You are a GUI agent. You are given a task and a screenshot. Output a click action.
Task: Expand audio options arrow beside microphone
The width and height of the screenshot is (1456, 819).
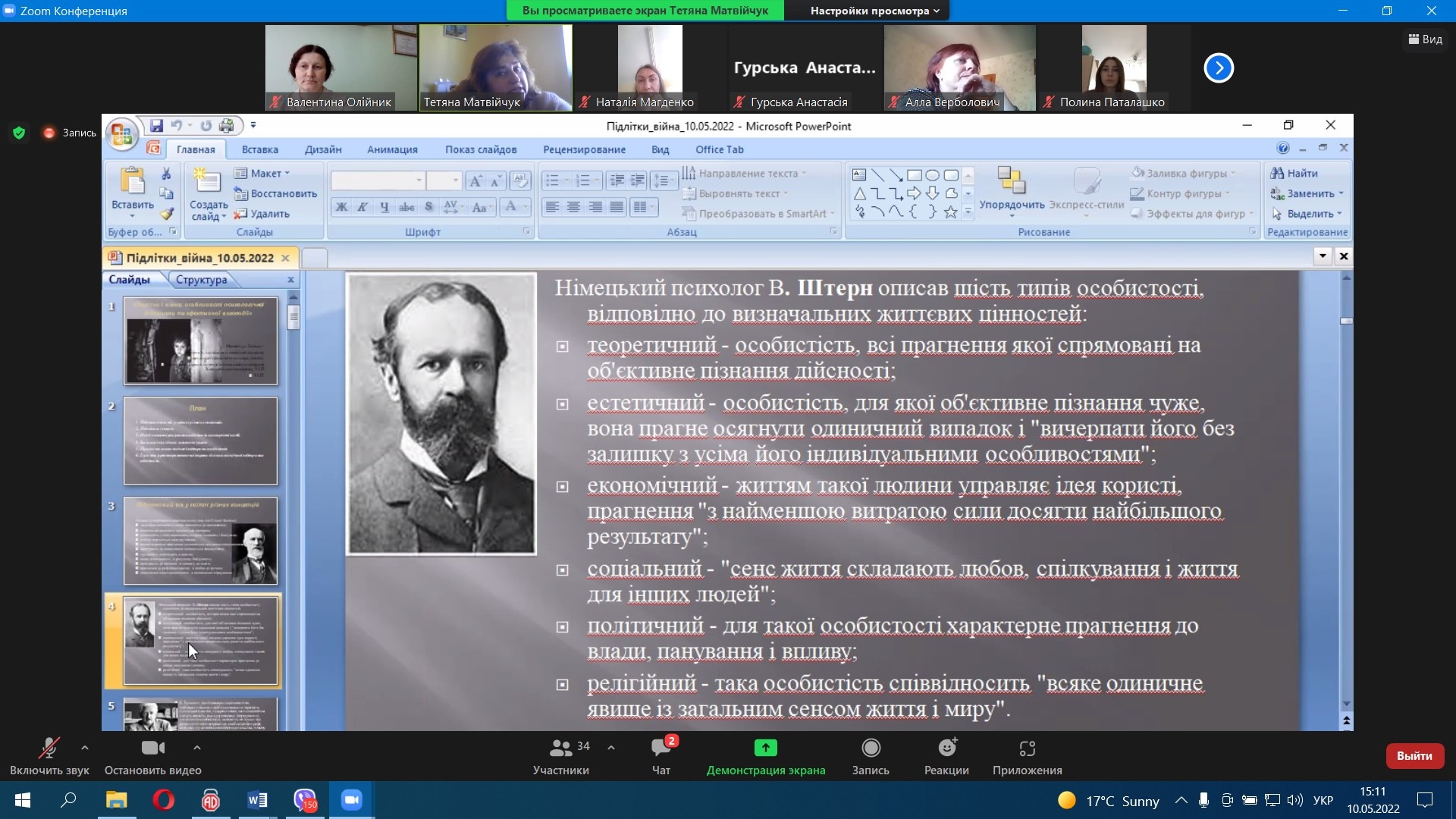coord(85,748)
